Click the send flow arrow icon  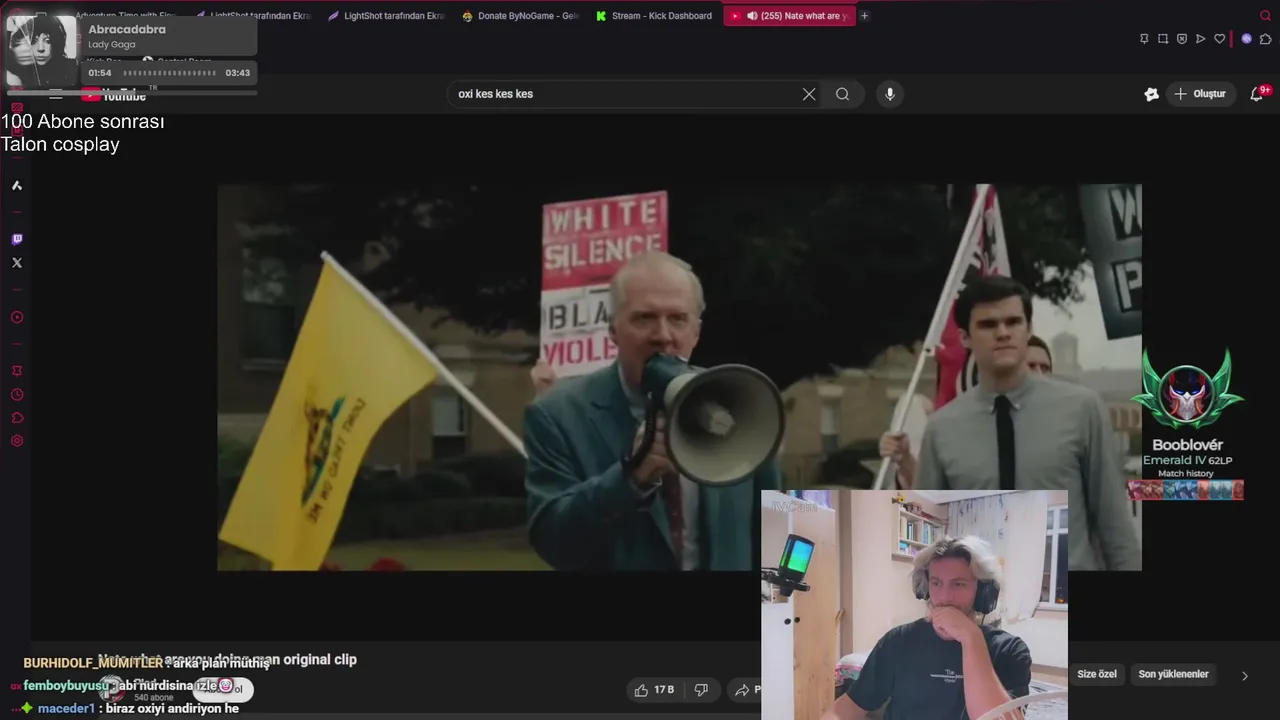click(1201, 39)
